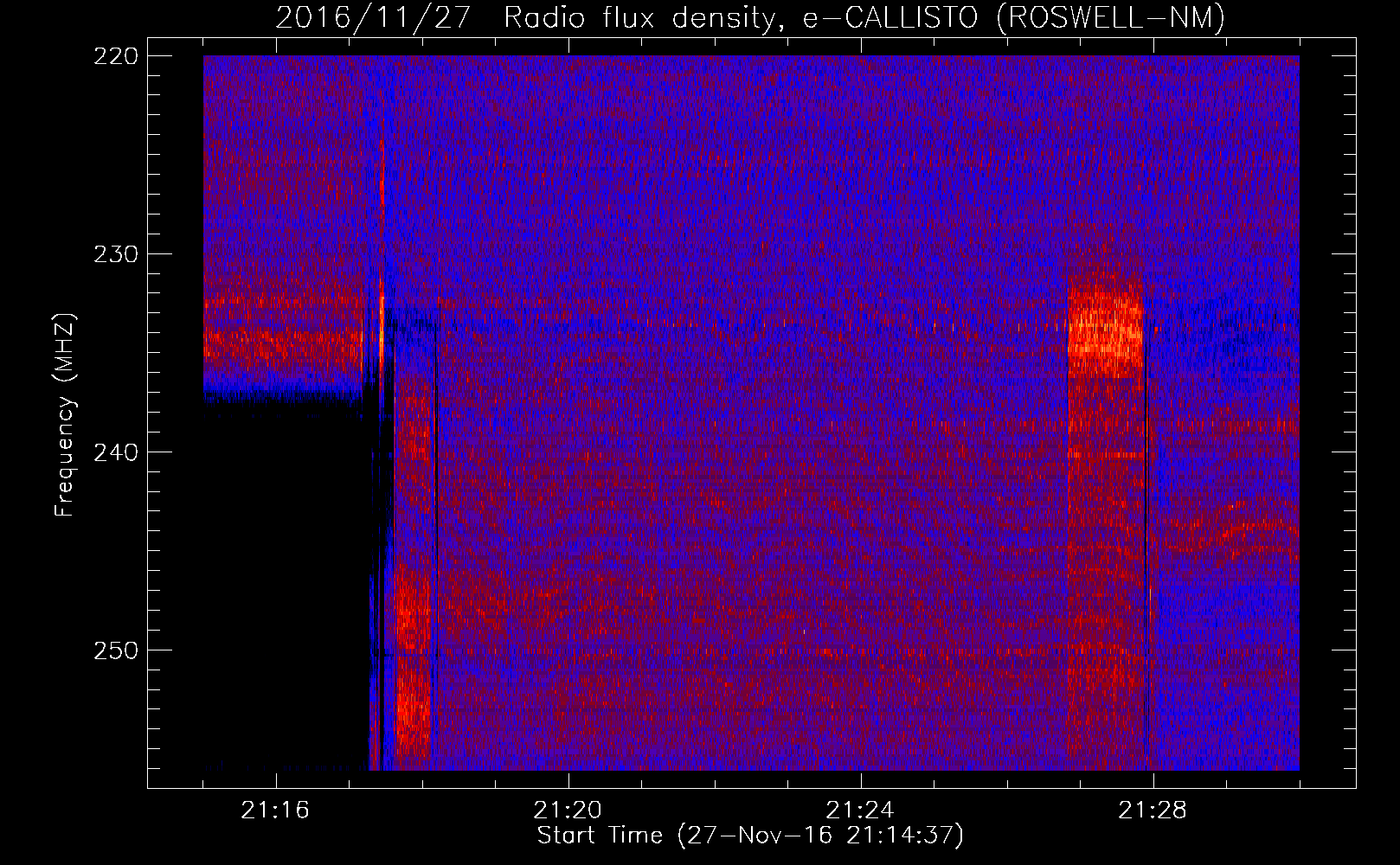Click the 21:16 time tick label
The width and height of the screenshot is (1400, 865).
pos(275,811)
